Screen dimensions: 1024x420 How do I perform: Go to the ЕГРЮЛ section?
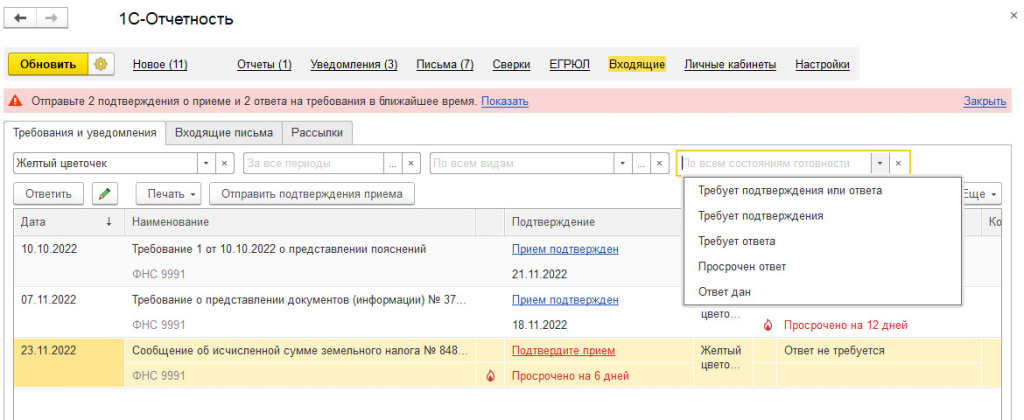click(x=569, y=65)
